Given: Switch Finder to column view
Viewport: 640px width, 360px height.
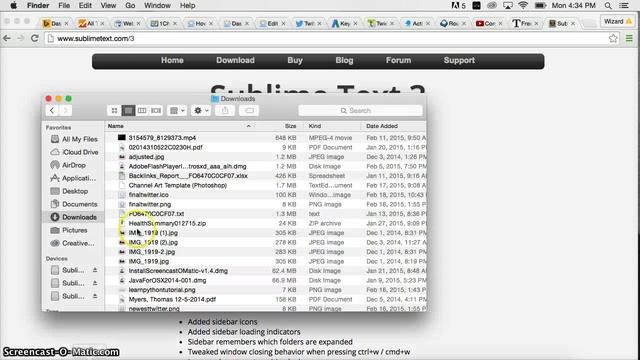Looking at the screenshot, I should [142, 111].
